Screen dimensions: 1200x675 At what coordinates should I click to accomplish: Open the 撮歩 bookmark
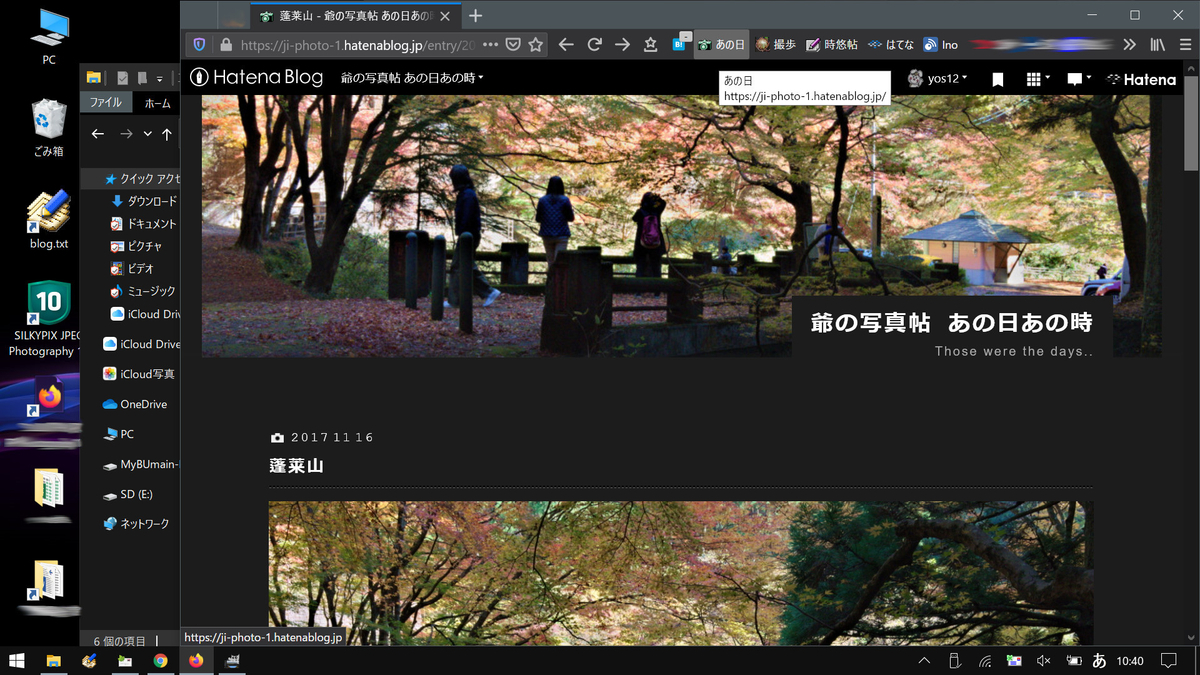tap(776, 45)
